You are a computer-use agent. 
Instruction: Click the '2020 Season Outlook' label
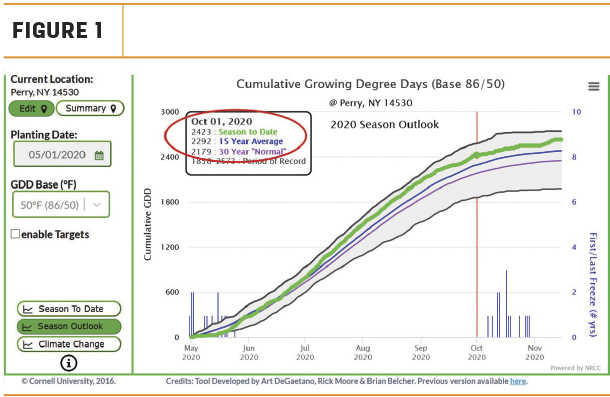pos(384,125)
